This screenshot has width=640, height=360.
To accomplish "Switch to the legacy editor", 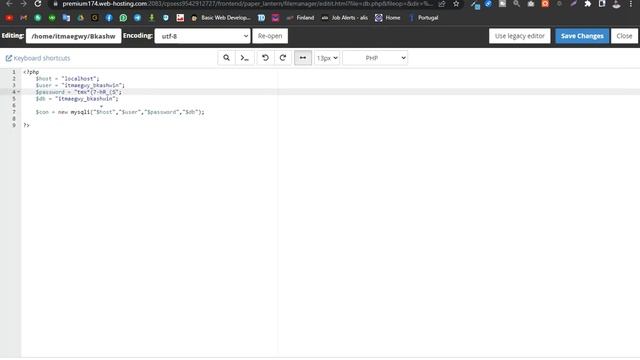I will point(520,36).
